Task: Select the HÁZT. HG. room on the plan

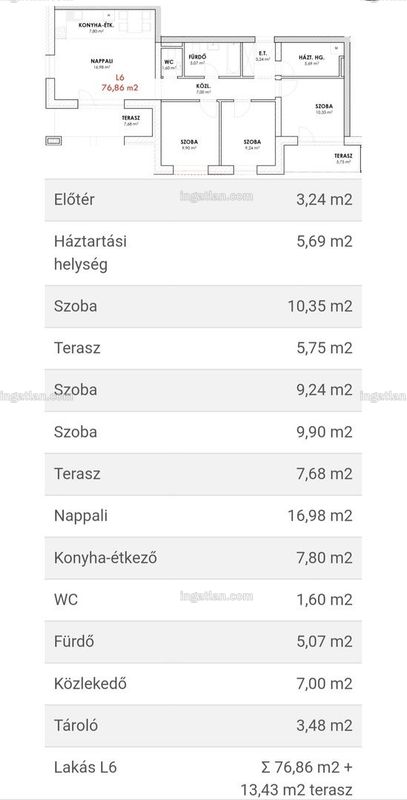Action: 311,60
